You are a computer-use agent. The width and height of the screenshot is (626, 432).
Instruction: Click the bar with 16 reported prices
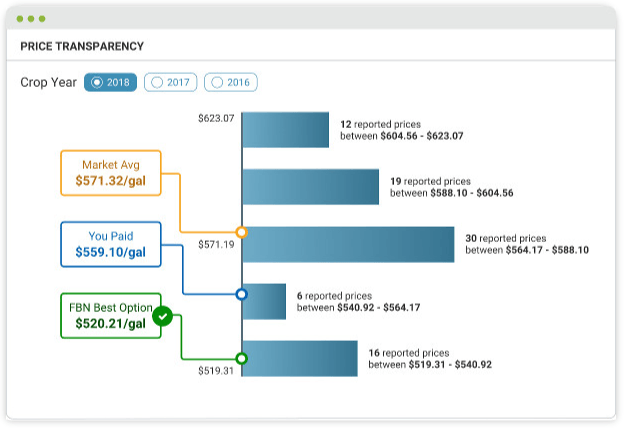(x=300, y=359)
